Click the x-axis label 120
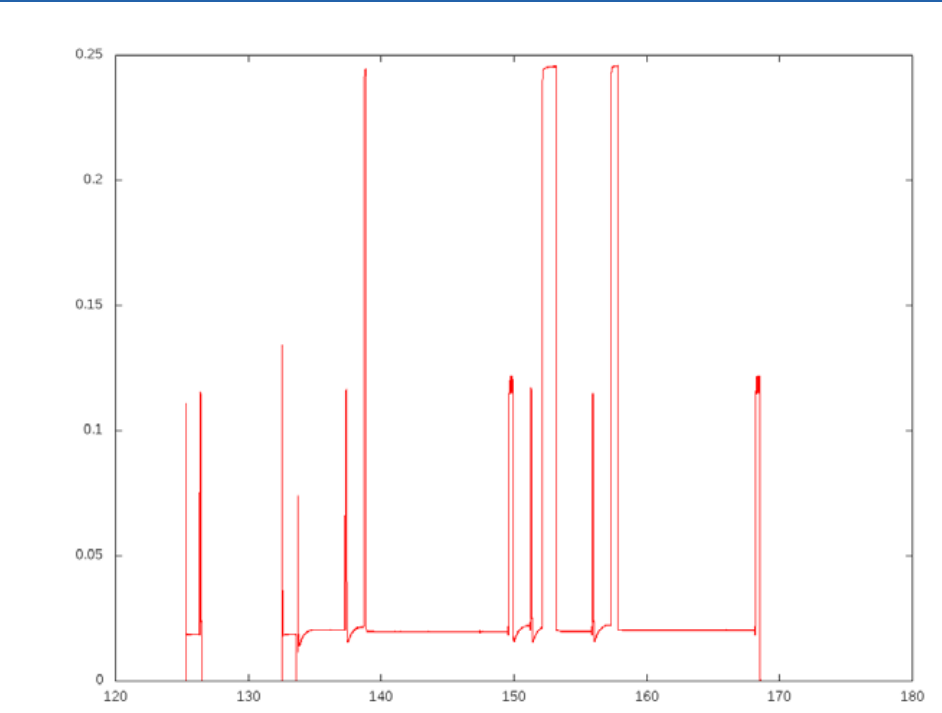This screenshot has width=942, height=713. pyautogui.click(x=115, y=696)
